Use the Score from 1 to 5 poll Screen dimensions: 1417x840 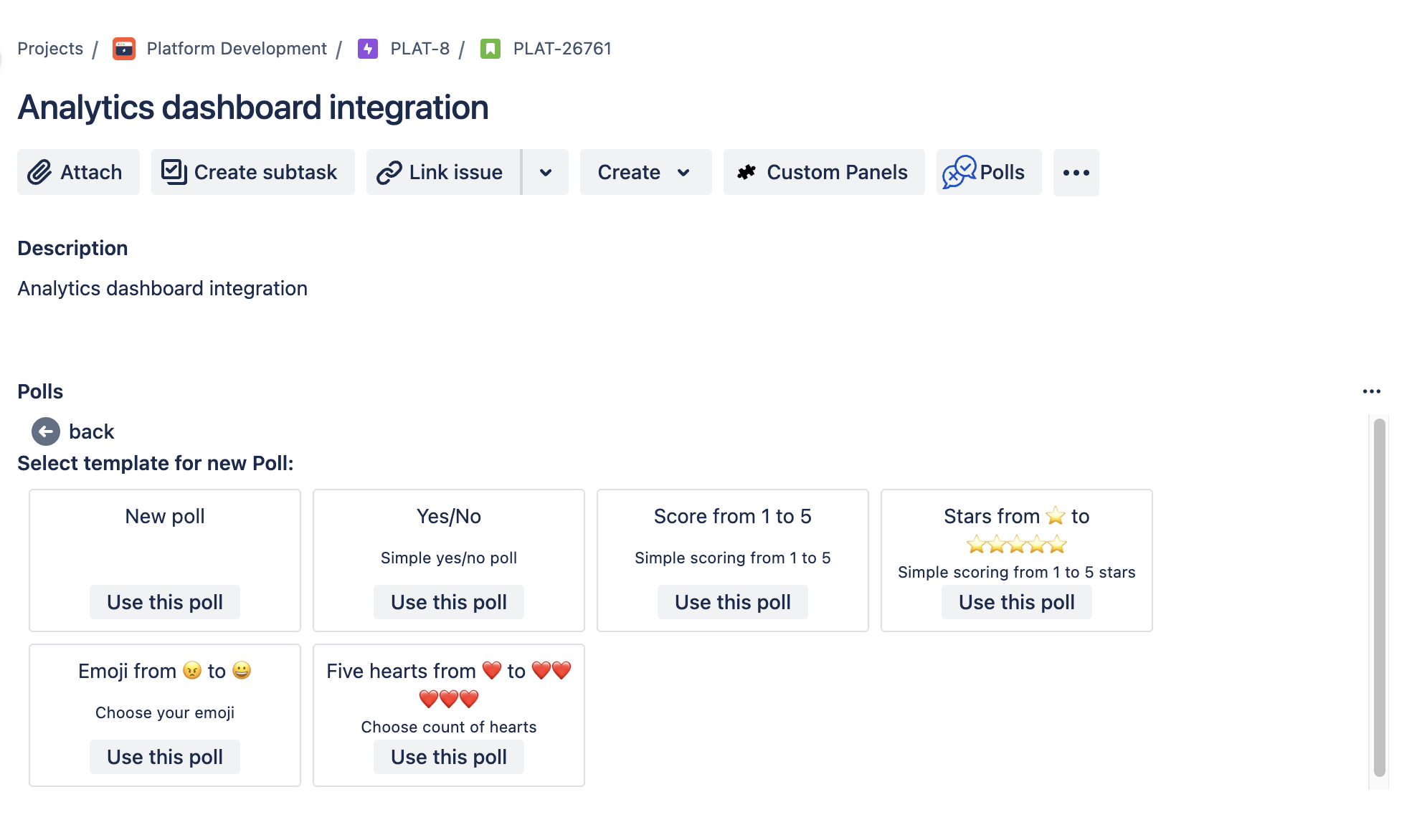coord(732,602)
